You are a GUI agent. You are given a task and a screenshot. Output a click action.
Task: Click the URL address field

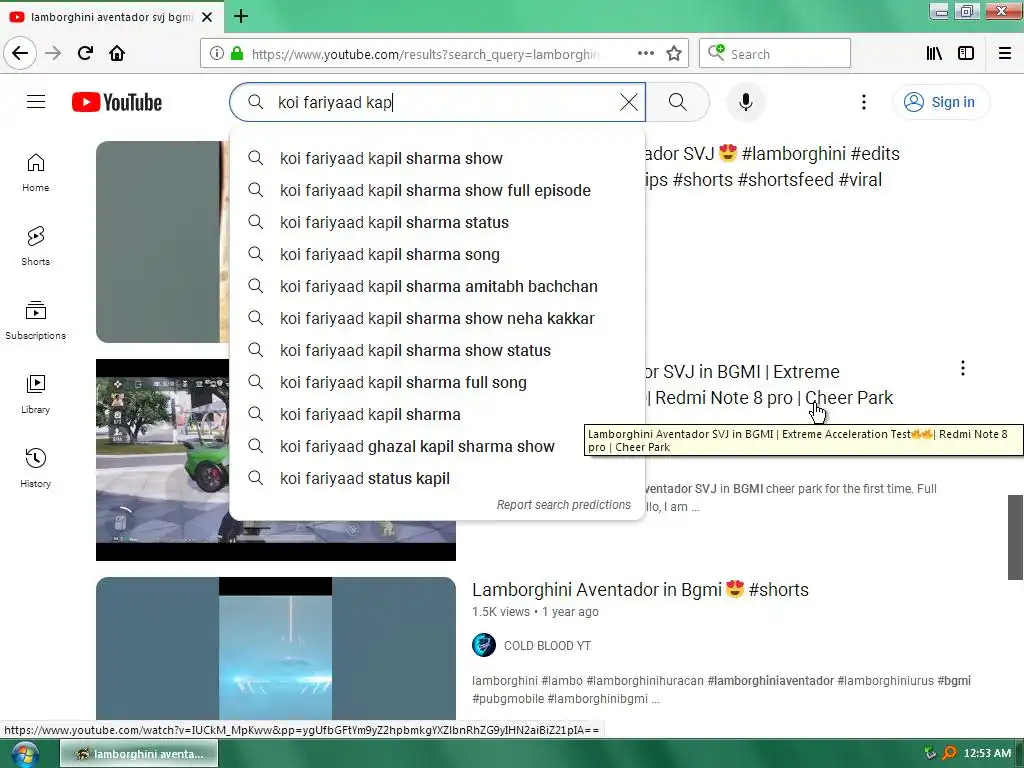pos(424,54)
